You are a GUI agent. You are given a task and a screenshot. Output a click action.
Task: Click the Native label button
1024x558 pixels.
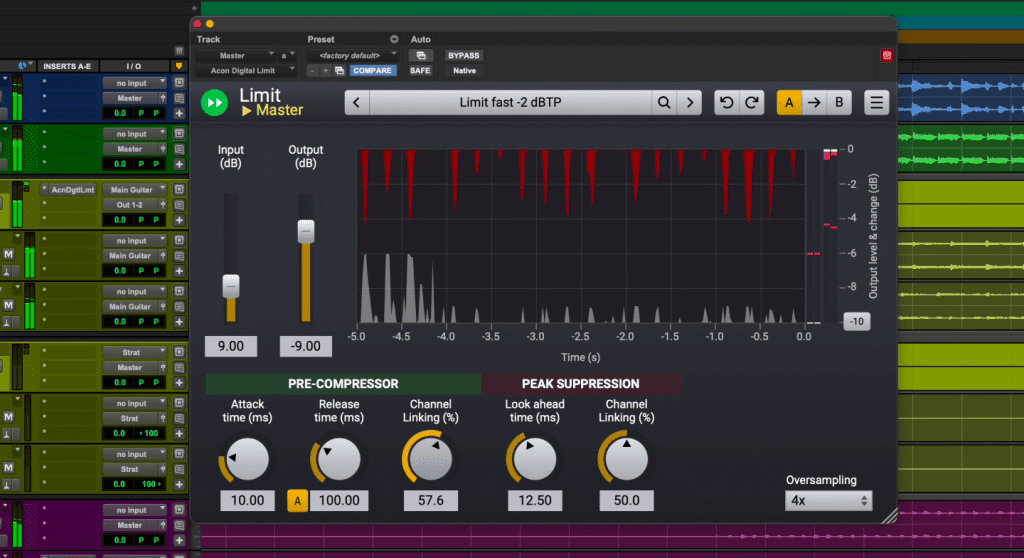pos(464,71)
